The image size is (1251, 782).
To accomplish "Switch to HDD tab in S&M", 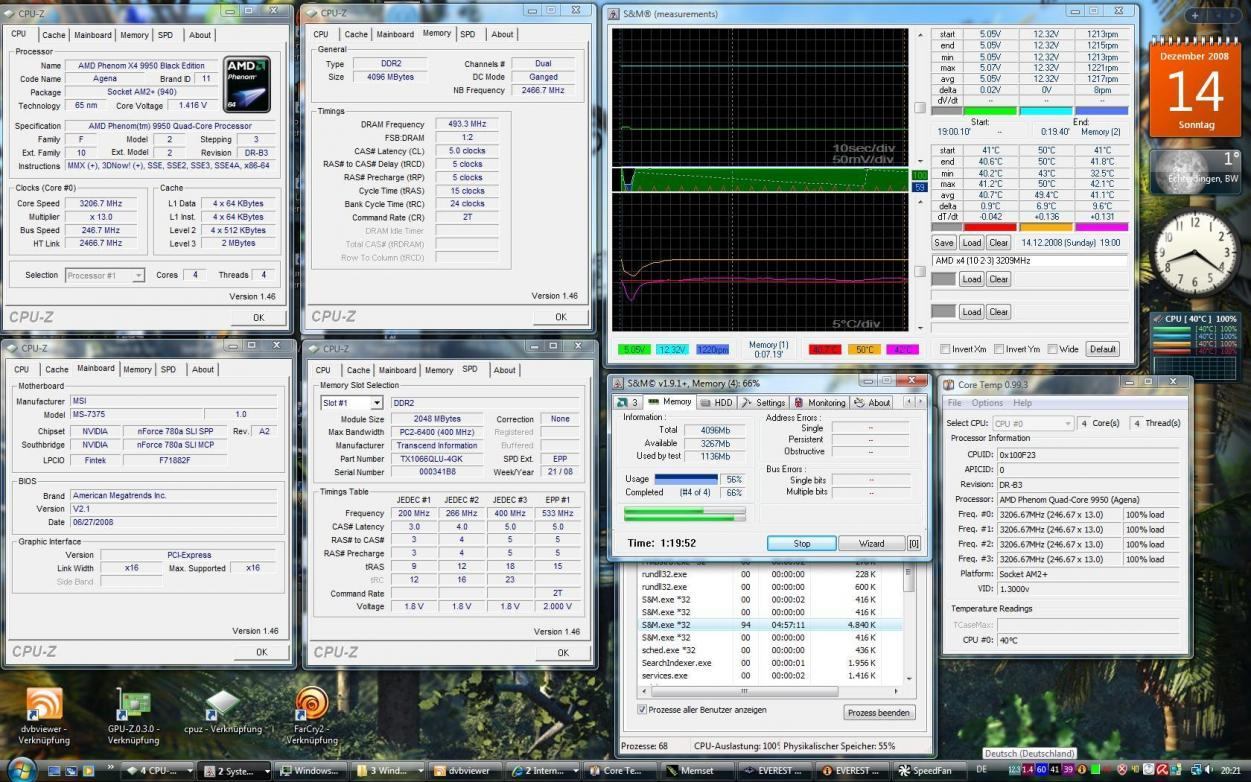I will (x=717, y=402).
